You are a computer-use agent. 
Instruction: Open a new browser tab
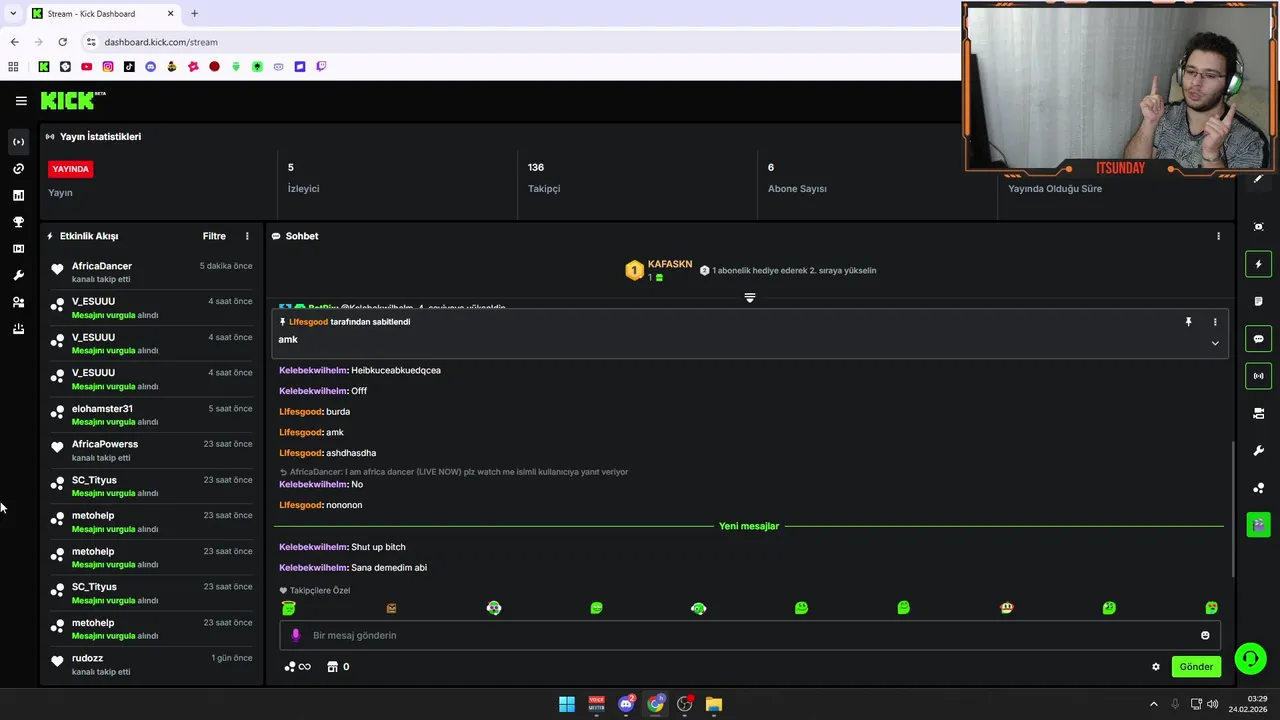point(194,14)
